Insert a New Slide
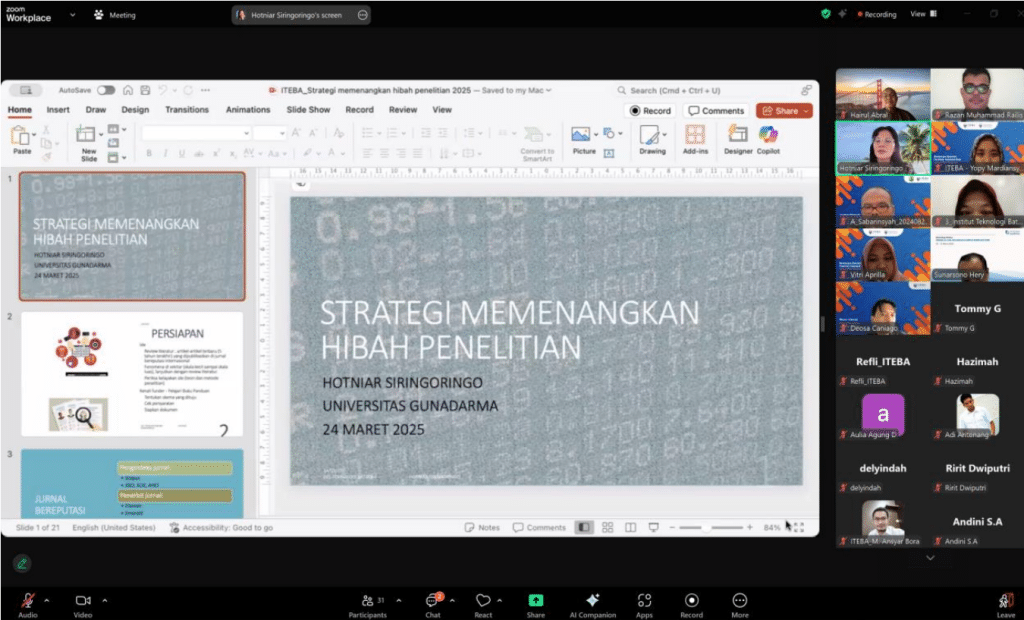 tap(89, 143)
